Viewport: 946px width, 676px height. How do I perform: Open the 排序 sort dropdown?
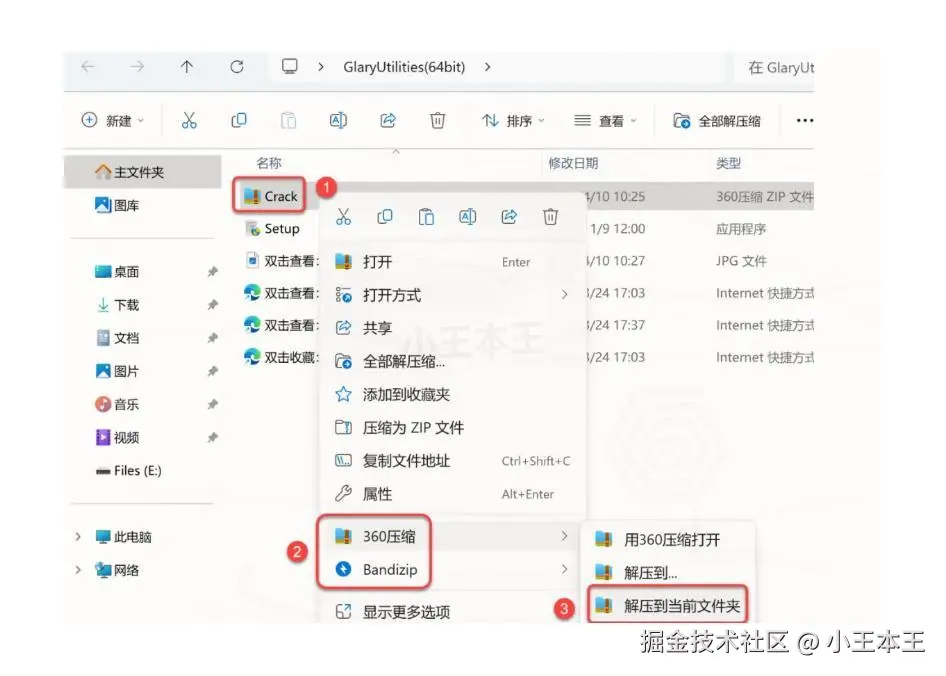click(x=513, y=121)
